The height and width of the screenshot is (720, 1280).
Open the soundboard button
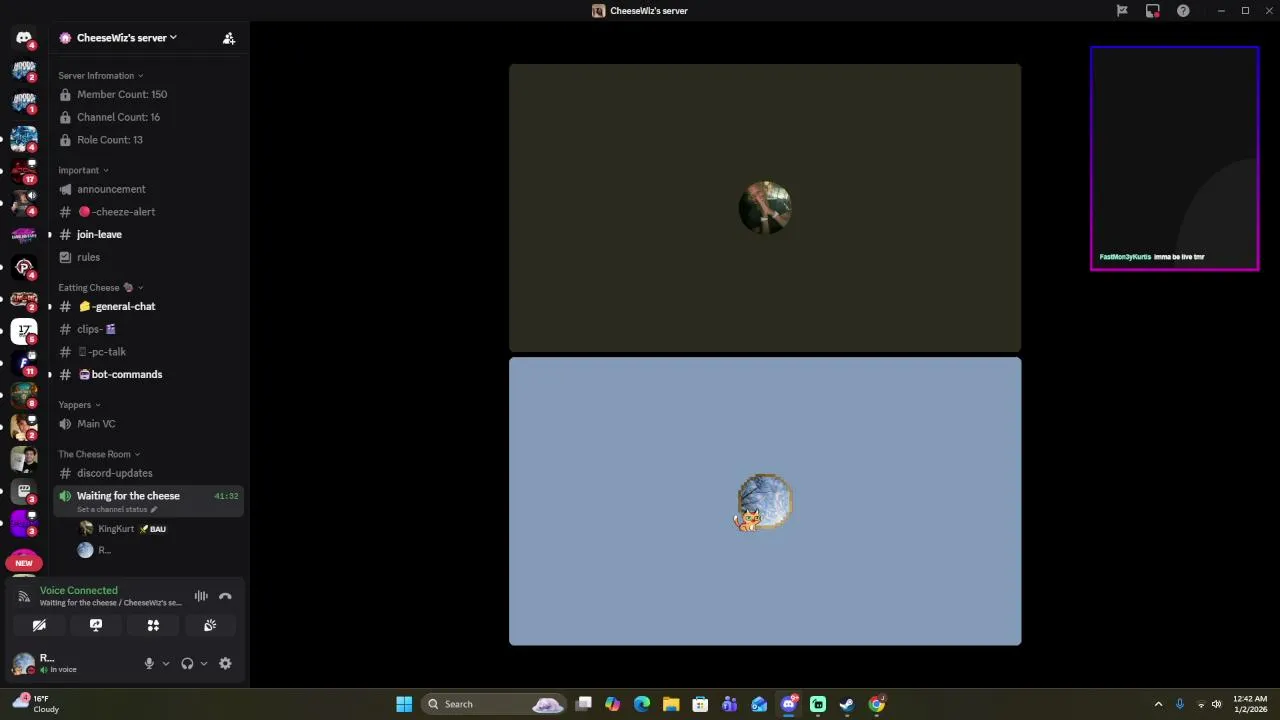click(x=210, y=625)
